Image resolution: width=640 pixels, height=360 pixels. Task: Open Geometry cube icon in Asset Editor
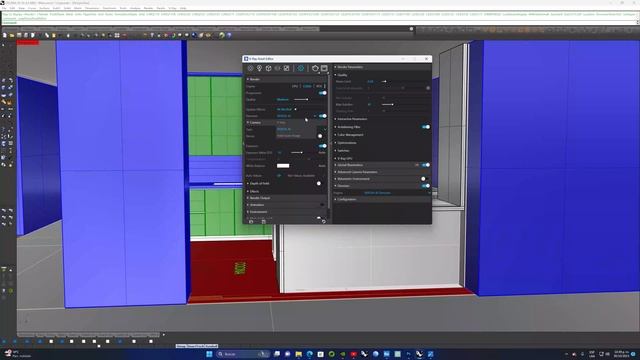(x=269, y=68)
